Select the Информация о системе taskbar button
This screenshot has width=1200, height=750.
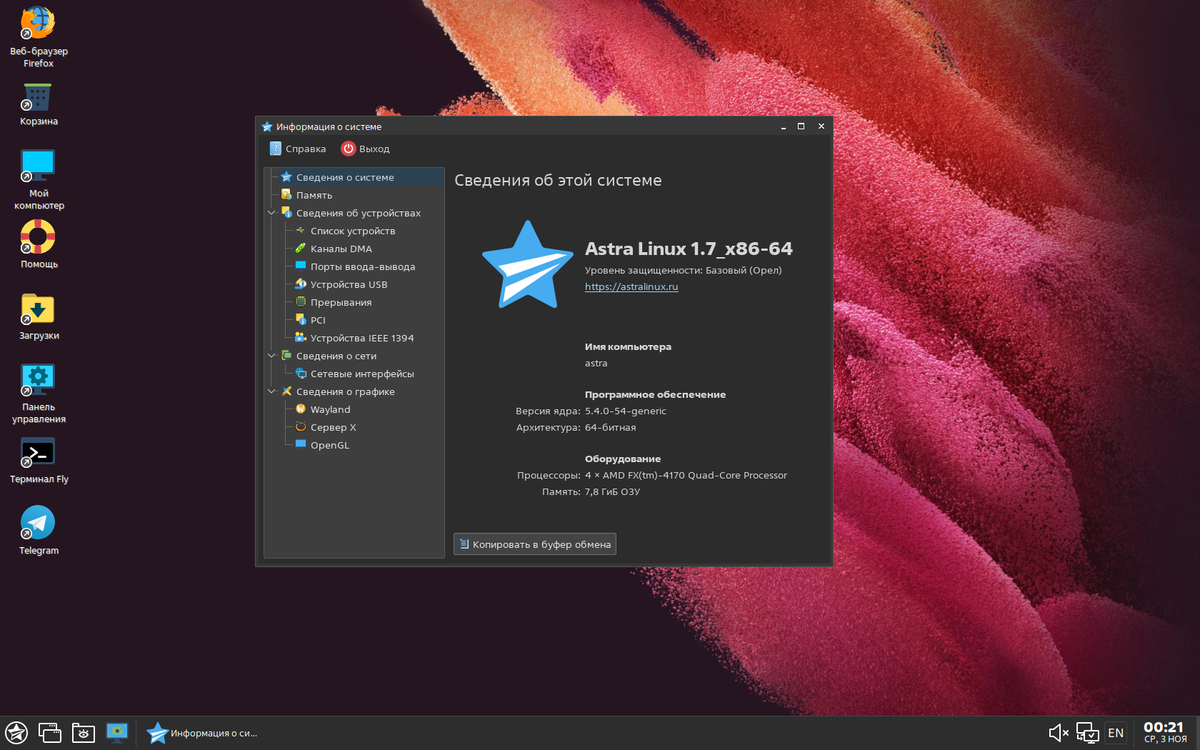202,733
